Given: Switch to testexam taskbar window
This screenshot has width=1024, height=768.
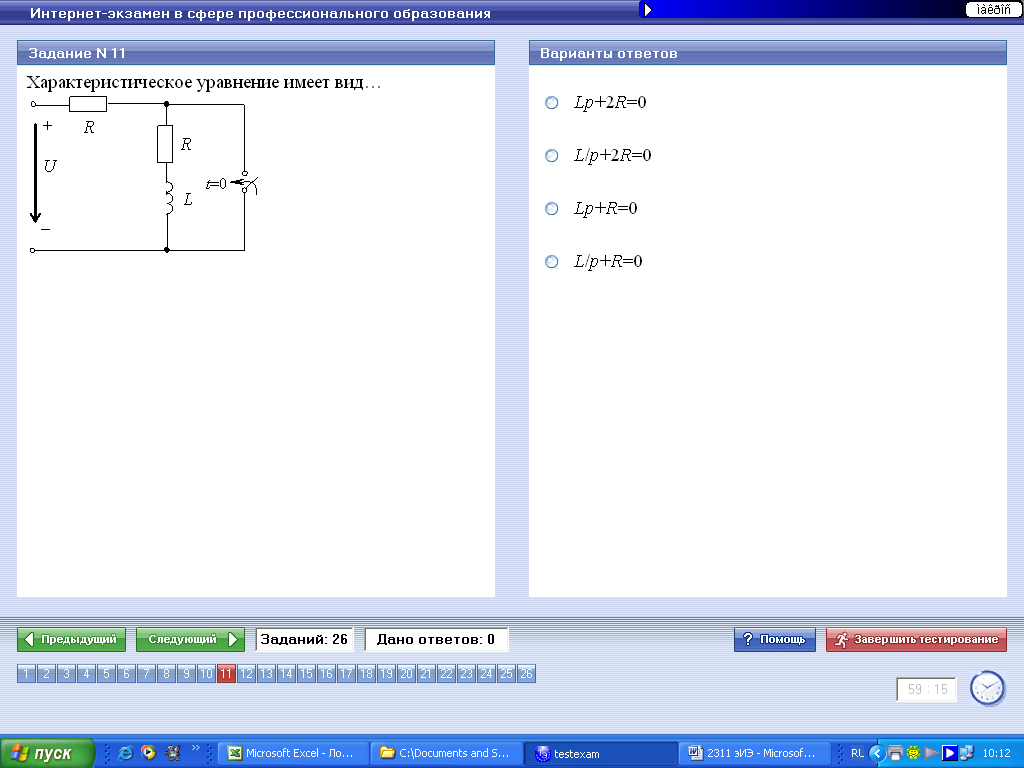Looking at the screenshot, I should point(600,753).
